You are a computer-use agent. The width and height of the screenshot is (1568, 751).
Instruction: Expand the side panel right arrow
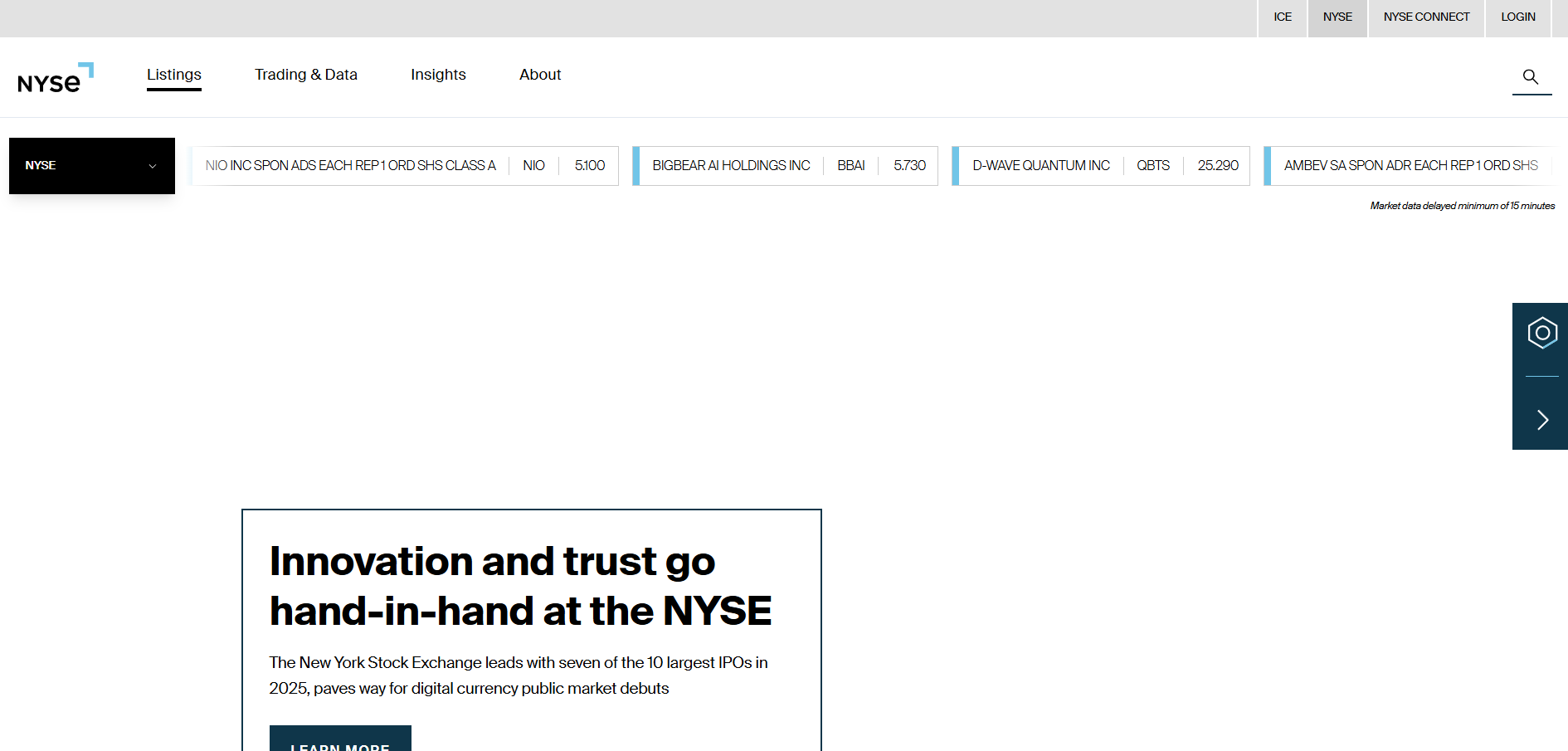(x=1541, y=420)
